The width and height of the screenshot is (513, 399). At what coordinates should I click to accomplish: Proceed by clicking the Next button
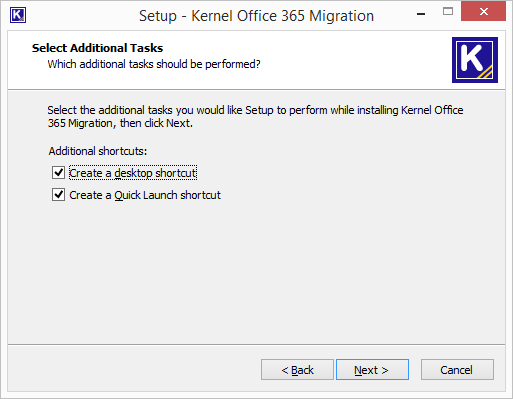pyautogui.click(x=372, y=370)
